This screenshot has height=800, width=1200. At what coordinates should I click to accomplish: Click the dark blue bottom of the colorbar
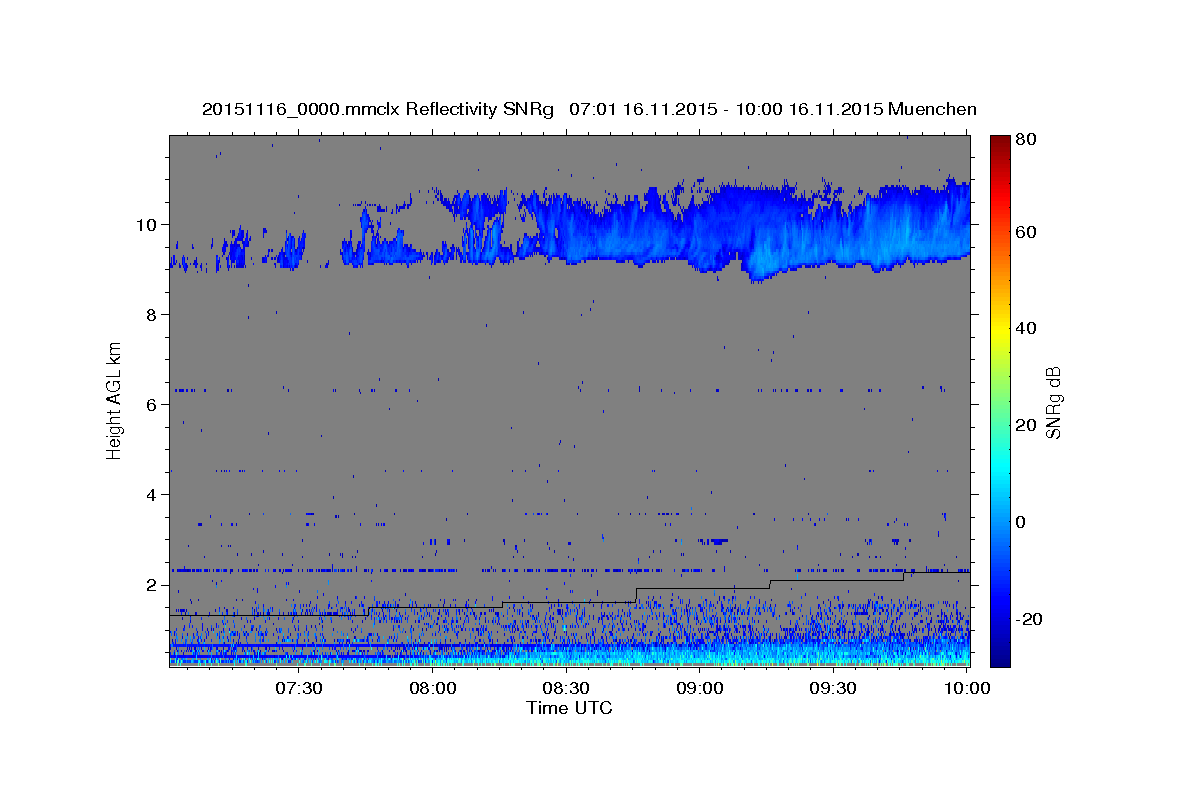(x=1000, y=655)
